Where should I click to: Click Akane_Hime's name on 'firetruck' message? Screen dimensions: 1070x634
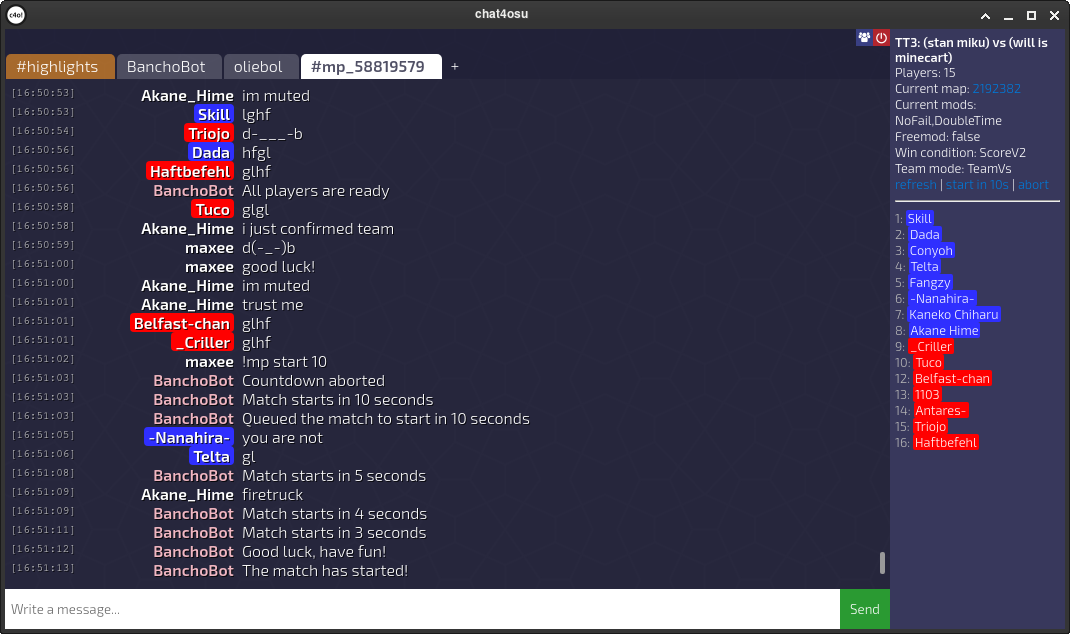tap(187, 495)
